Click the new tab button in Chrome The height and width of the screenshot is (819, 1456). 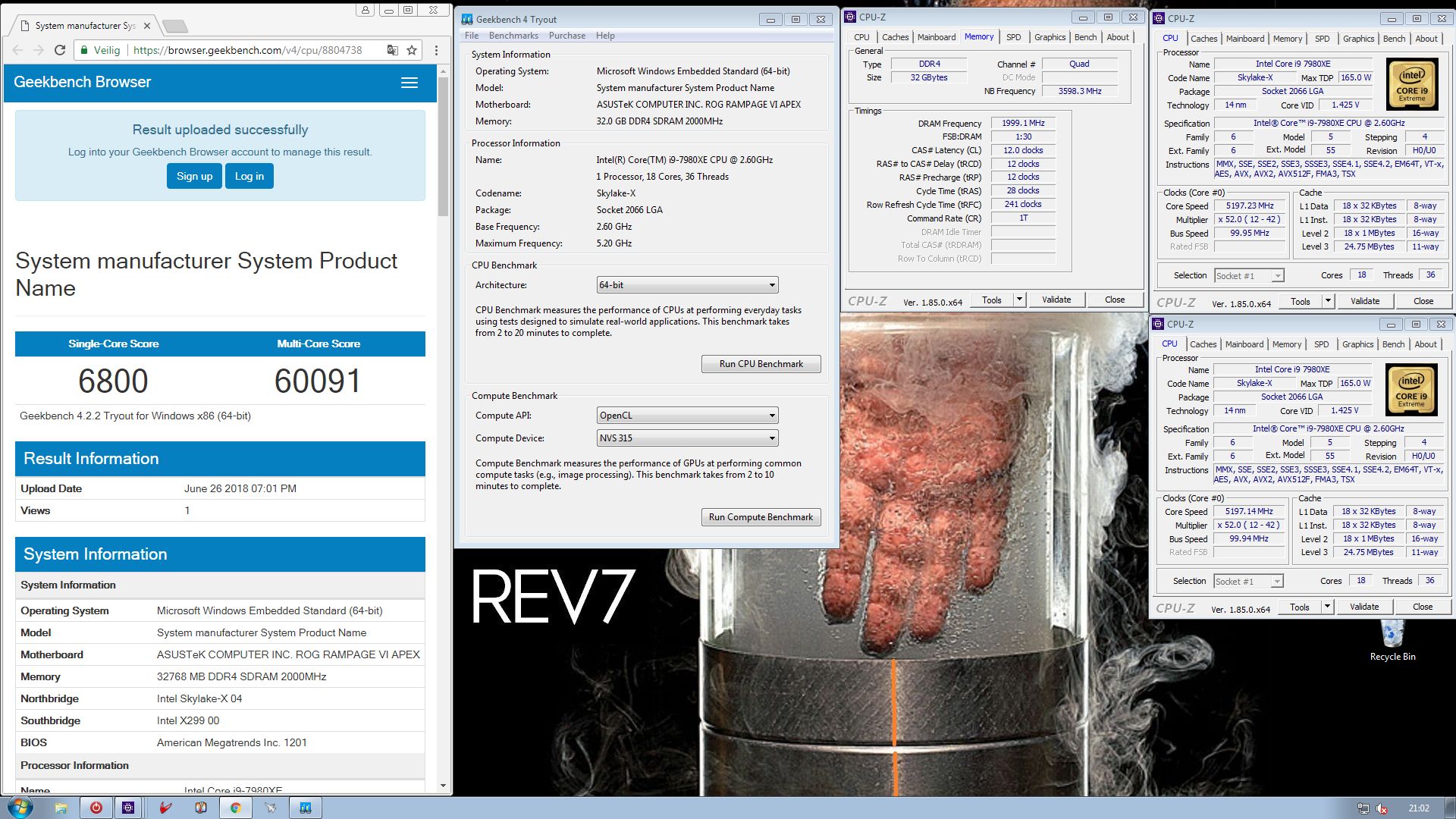175,27
